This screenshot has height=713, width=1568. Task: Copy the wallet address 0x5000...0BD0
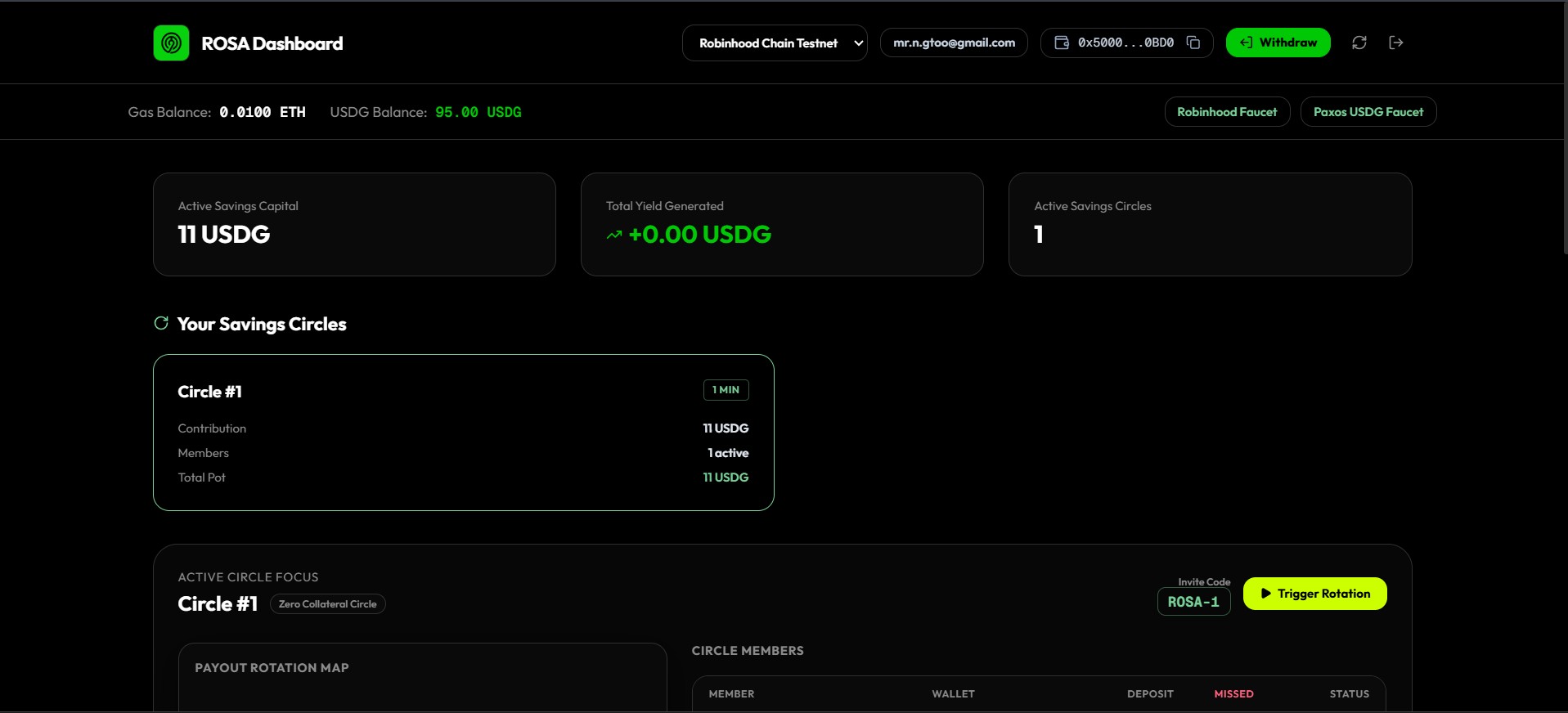1193,43
